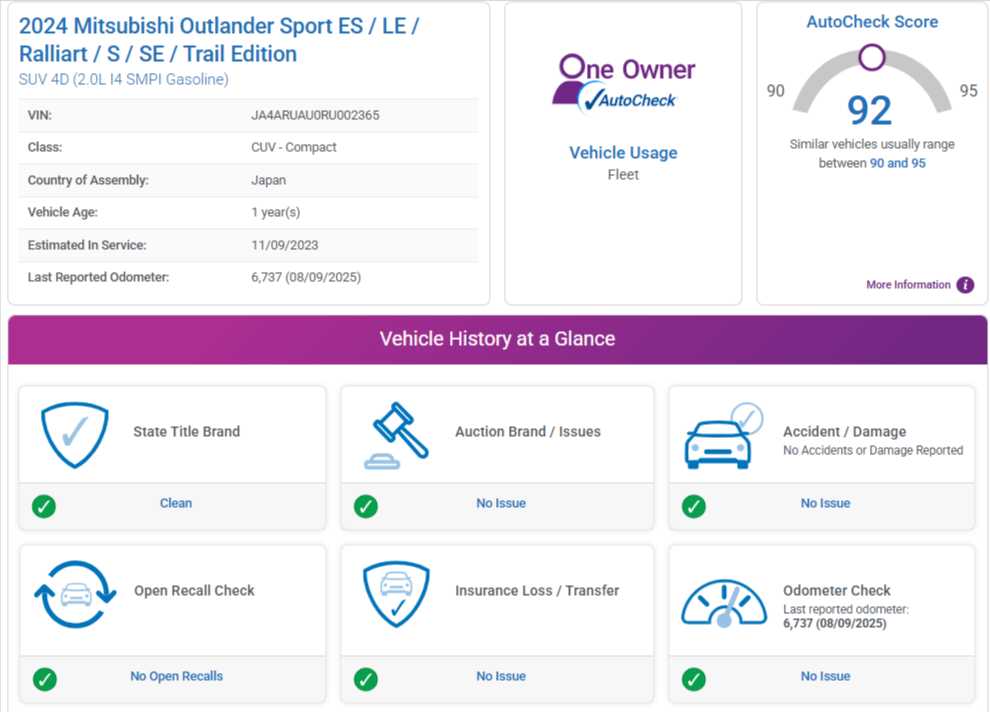Click the Insurance Loss shield car icon
This screenshot has height=712, width=990.
[x=396, y=593]
